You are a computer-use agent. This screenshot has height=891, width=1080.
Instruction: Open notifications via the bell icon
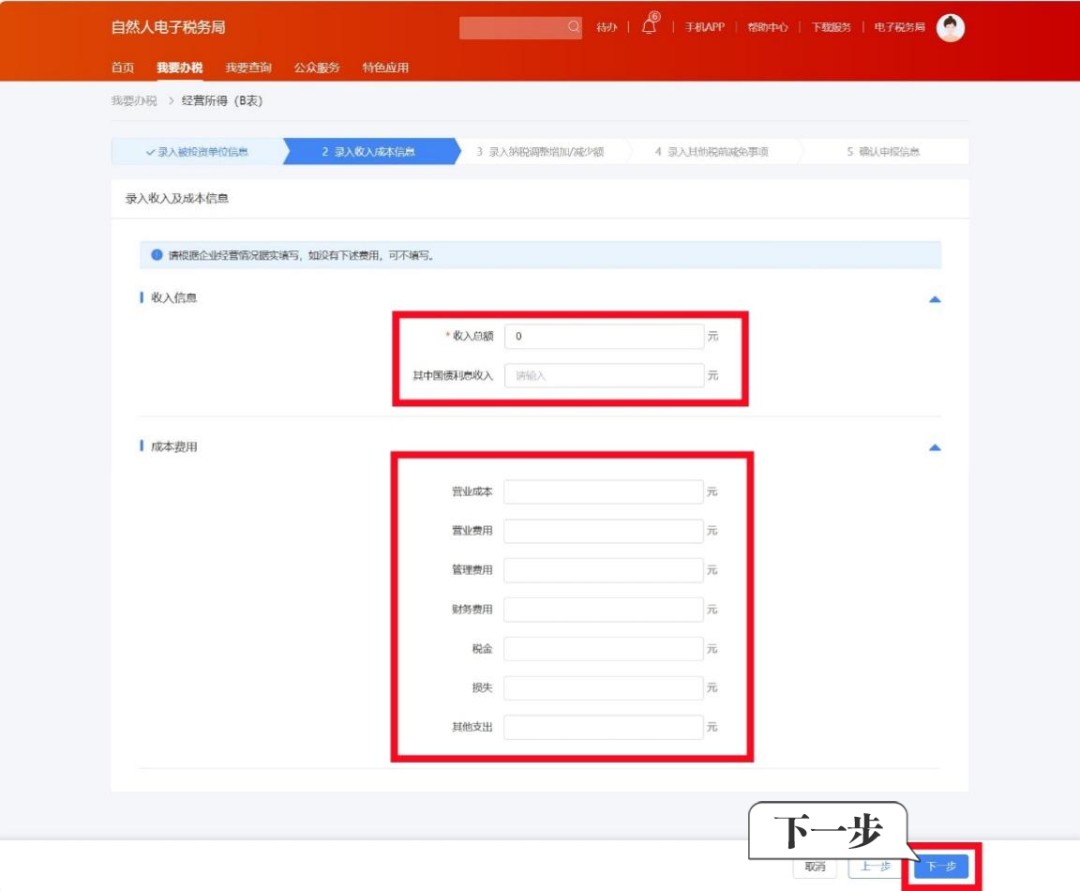(x=649, y=28)
